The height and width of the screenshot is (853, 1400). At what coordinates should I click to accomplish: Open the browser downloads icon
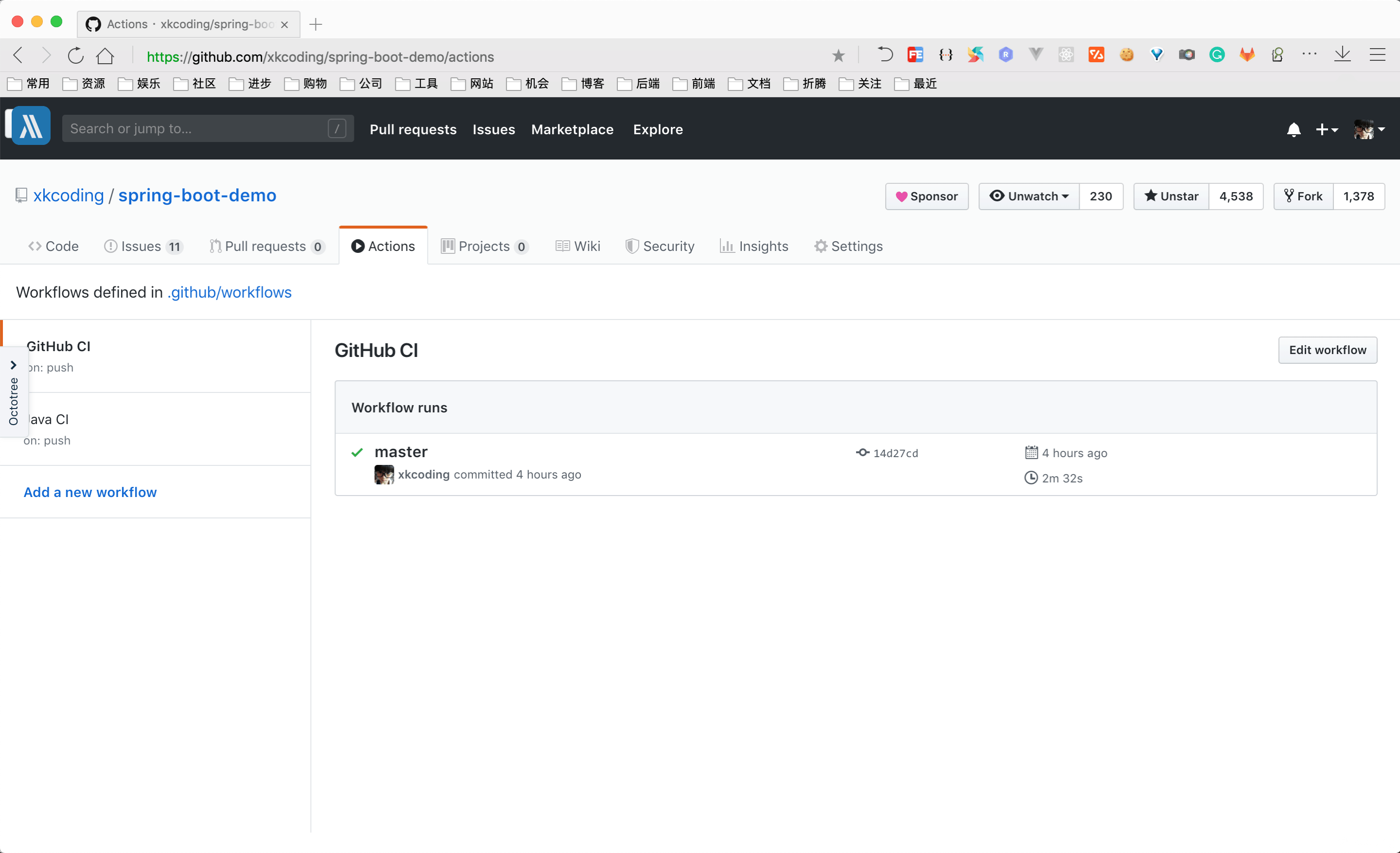point(1343,54)
